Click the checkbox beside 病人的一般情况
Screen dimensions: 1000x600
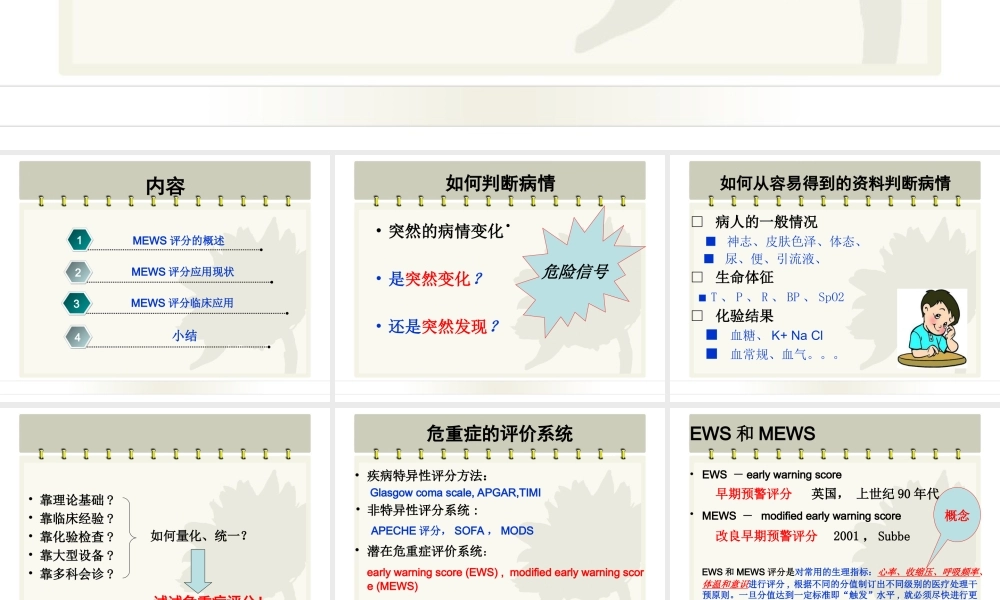(x=697, y=221)
